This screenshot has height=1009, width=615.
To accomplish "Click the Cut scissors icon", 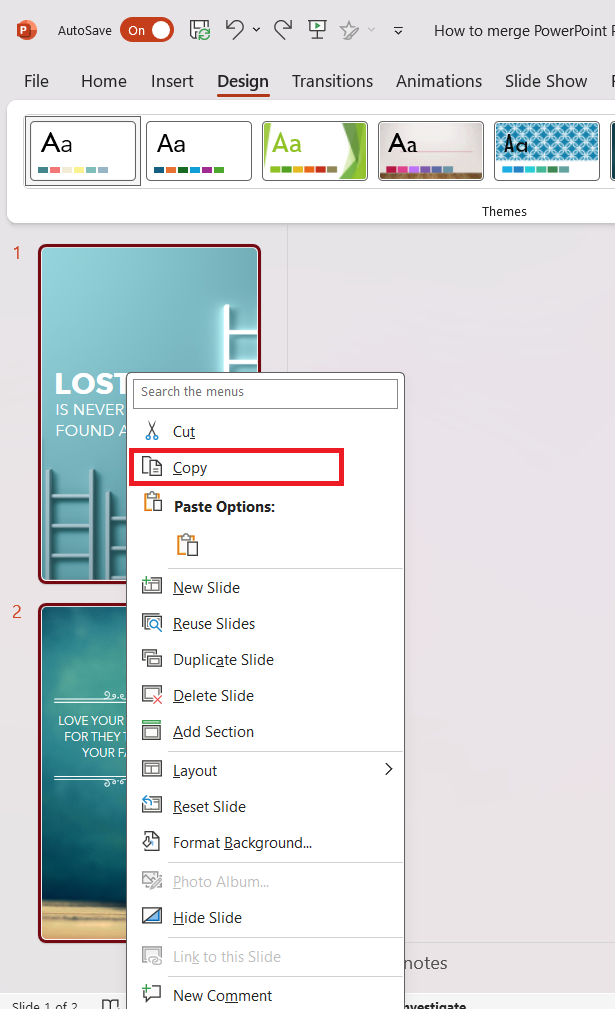I will click(152, 430).
